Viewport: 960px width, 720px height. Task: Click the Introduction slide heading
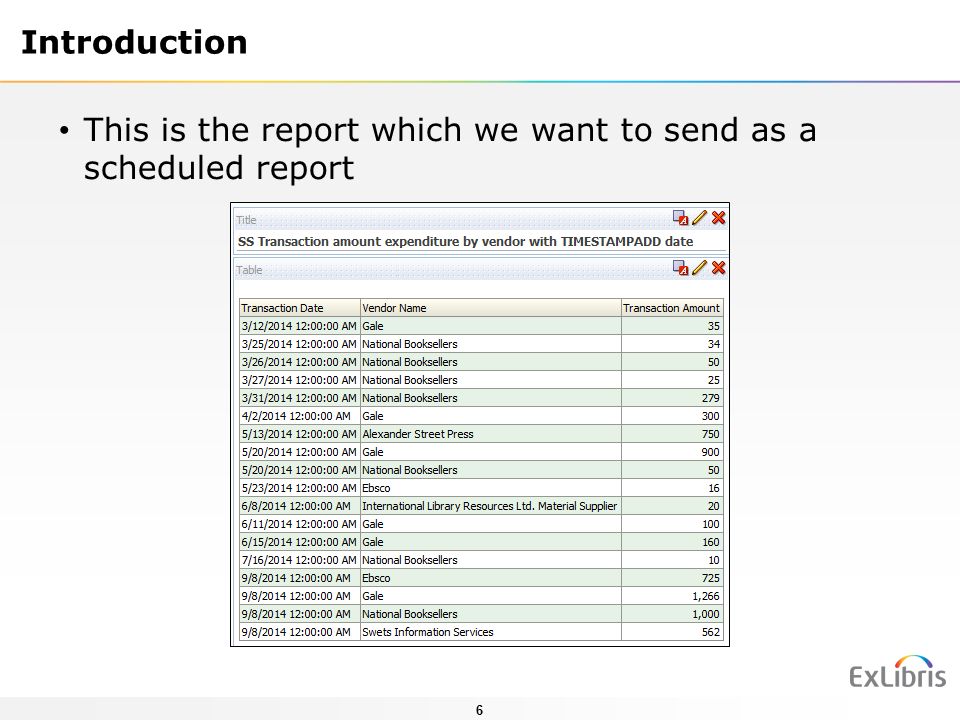click(134, 42)
